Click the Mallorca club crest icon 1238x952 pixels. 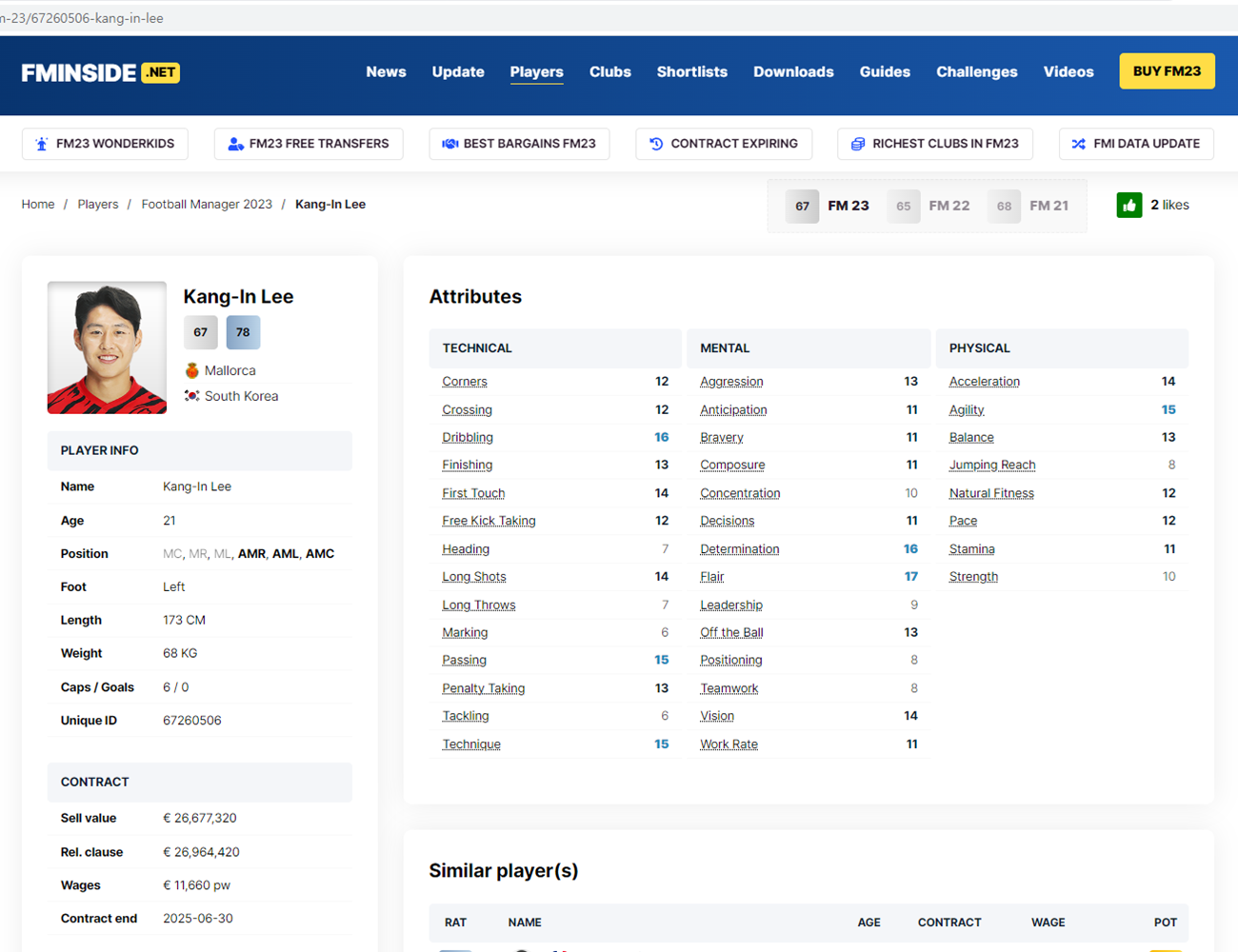coord(192,370)
